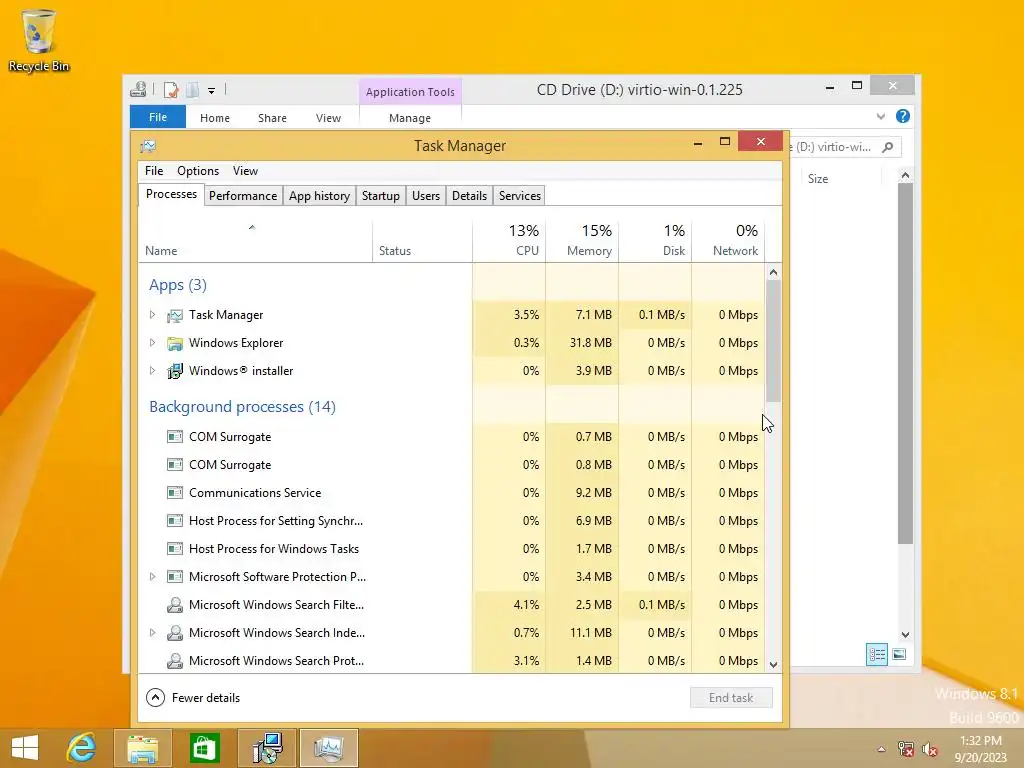Click the installer taskbar icon
Screen dimensions: 1024x768
[267, 748]
